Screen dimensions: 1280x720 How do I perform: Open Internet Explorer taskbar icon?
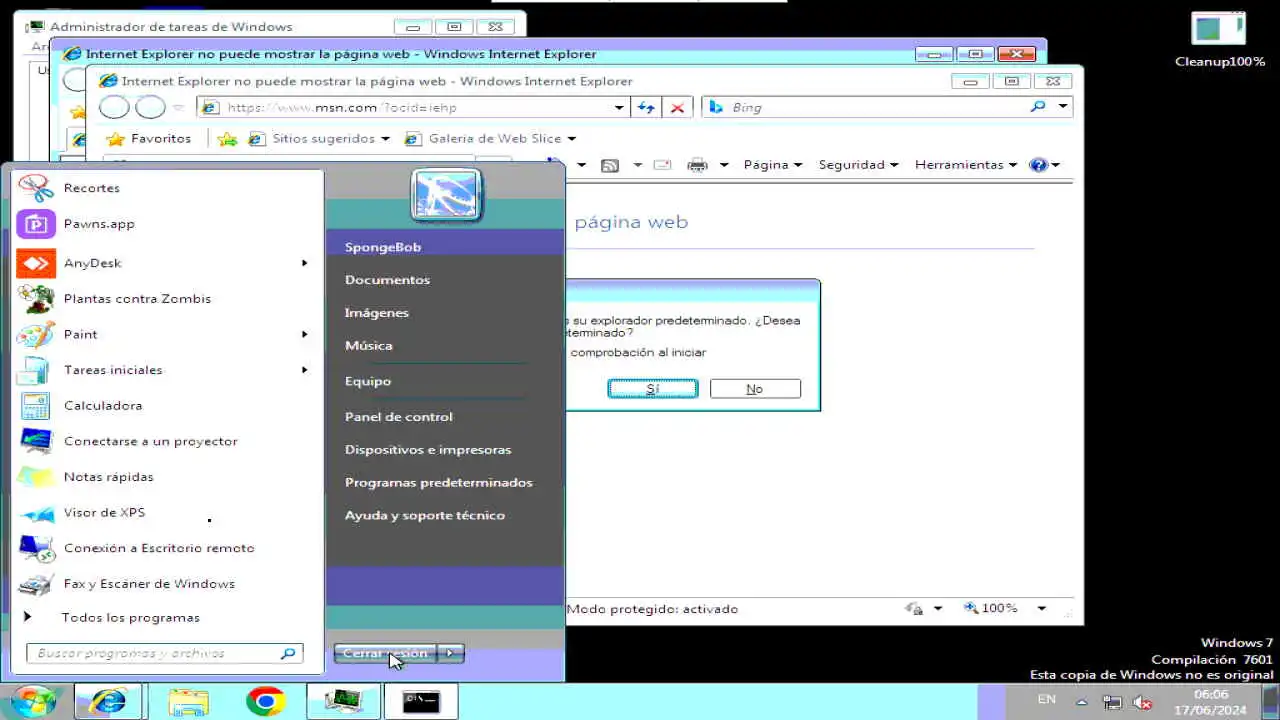[108, 702]
